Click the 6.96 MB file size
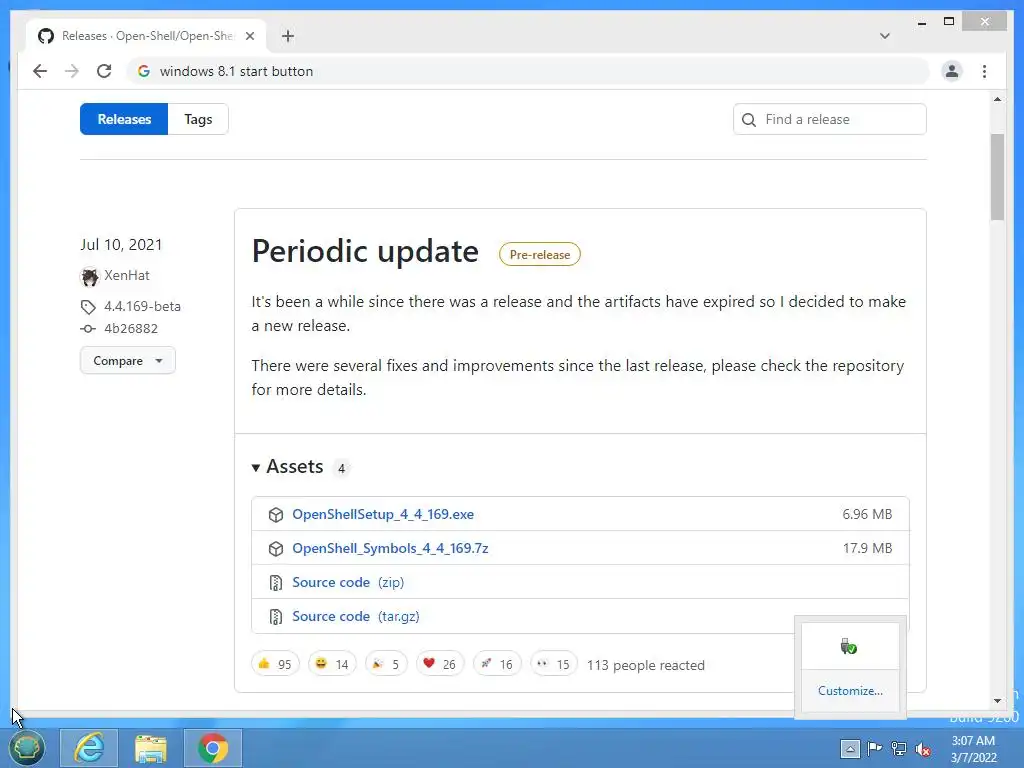 click(867, 514)
